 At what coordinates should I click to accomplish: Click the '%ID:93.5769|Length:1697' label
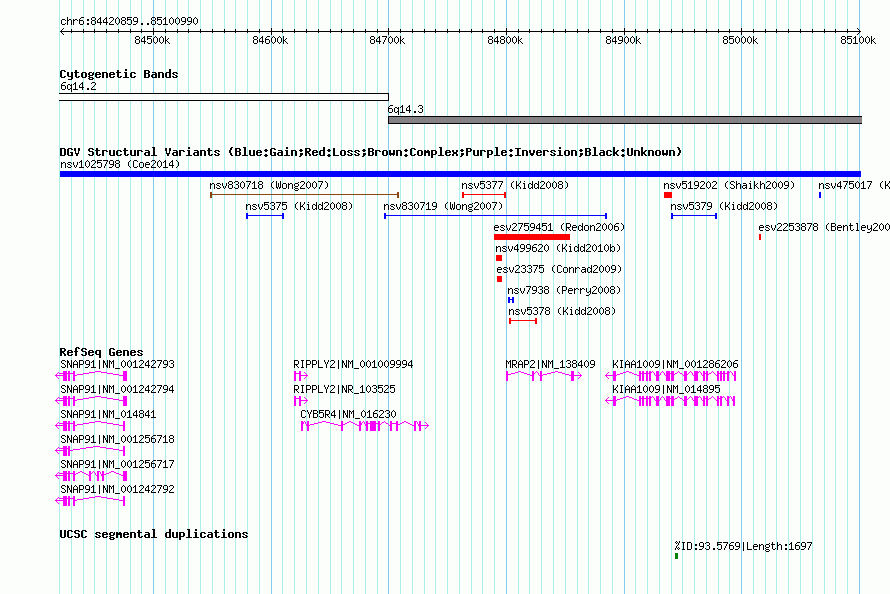pyautogui.click(x=744, y=546)
